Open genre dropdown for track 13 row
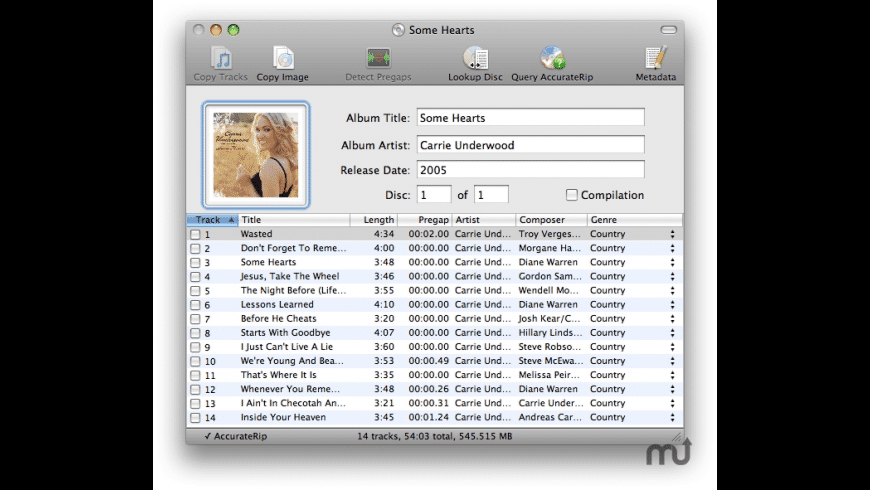Screen dimensions: 870x490 (672, 403)
